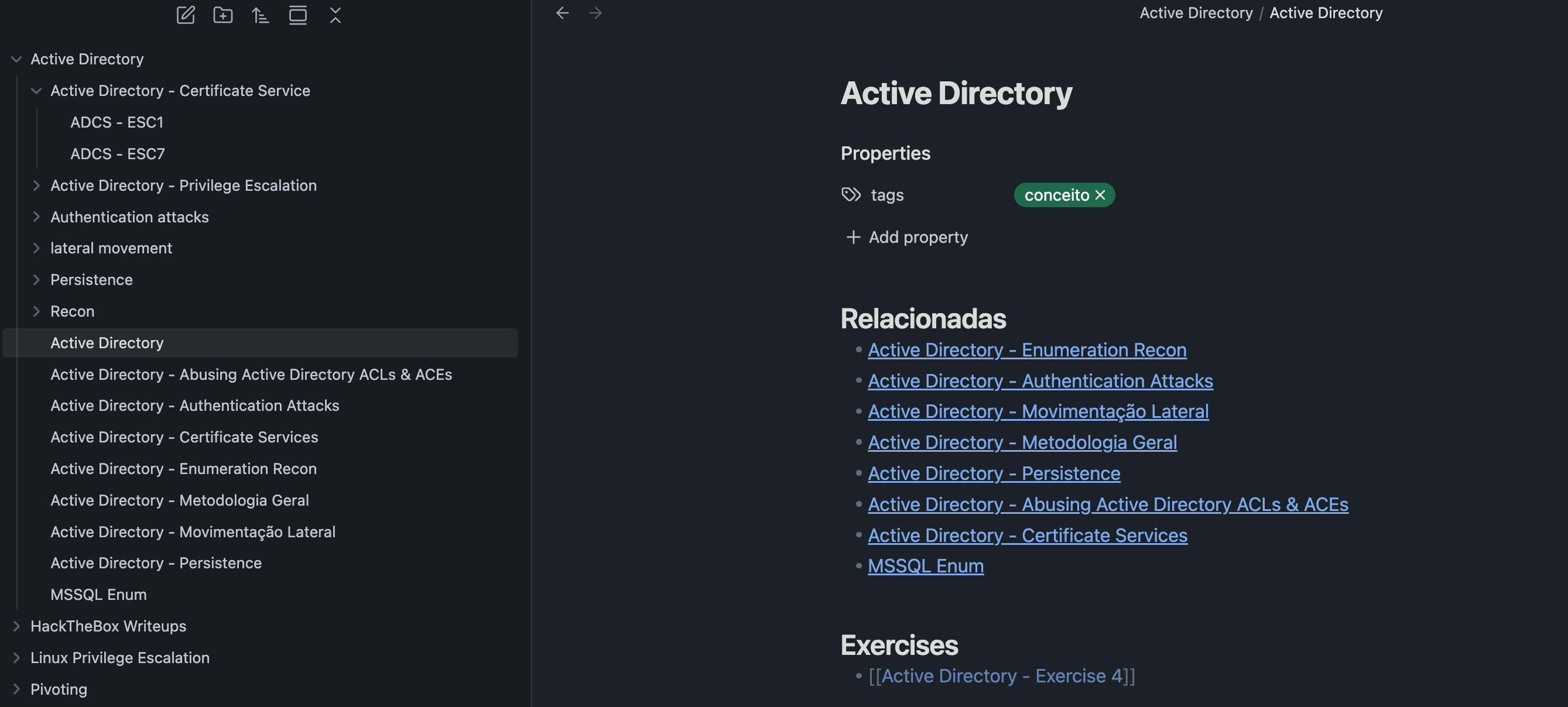Image resolution: width=1568 pixels, height=707 pixels.
Task: Navigate forward with the right arrow
Action: (595, 13)
